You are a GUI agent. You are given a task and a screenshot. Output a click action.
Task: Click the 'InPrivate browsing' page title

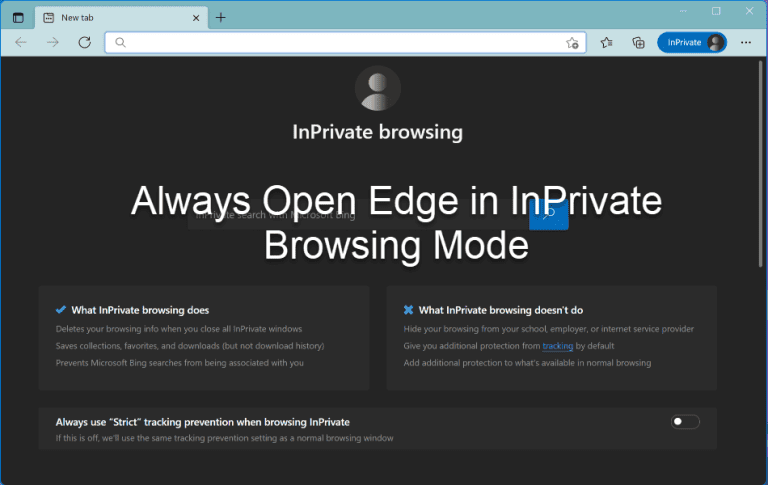(378, 132)
